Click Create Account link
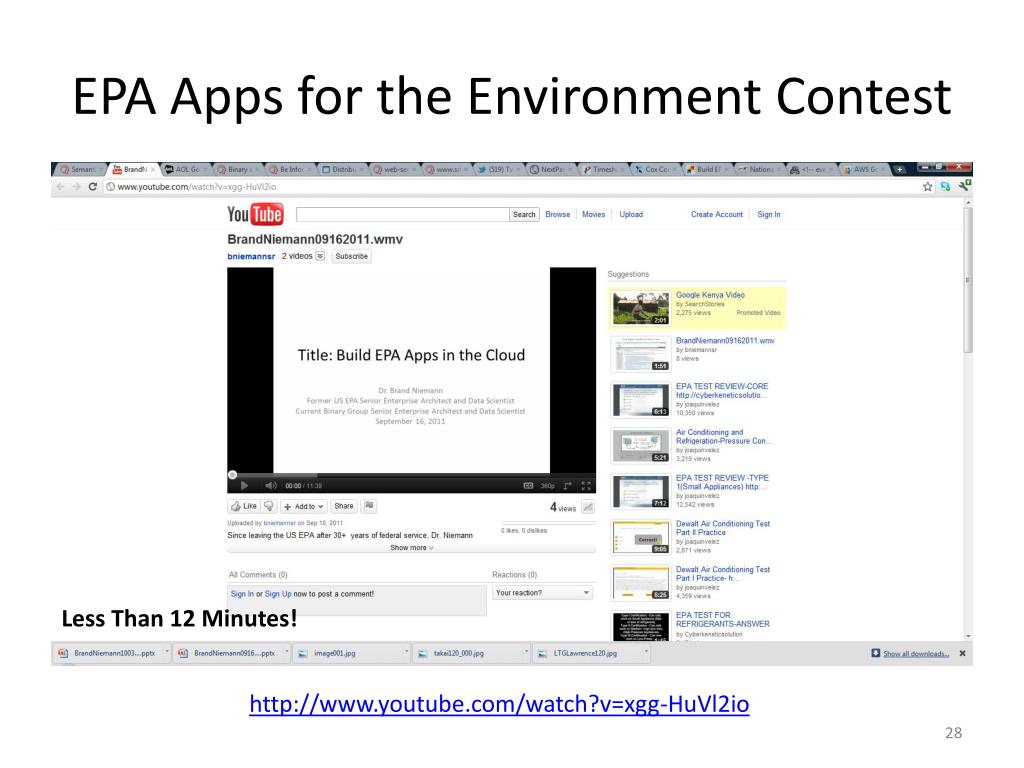Viewport: 1024px width, 768px height. click(x=717, y=214)
